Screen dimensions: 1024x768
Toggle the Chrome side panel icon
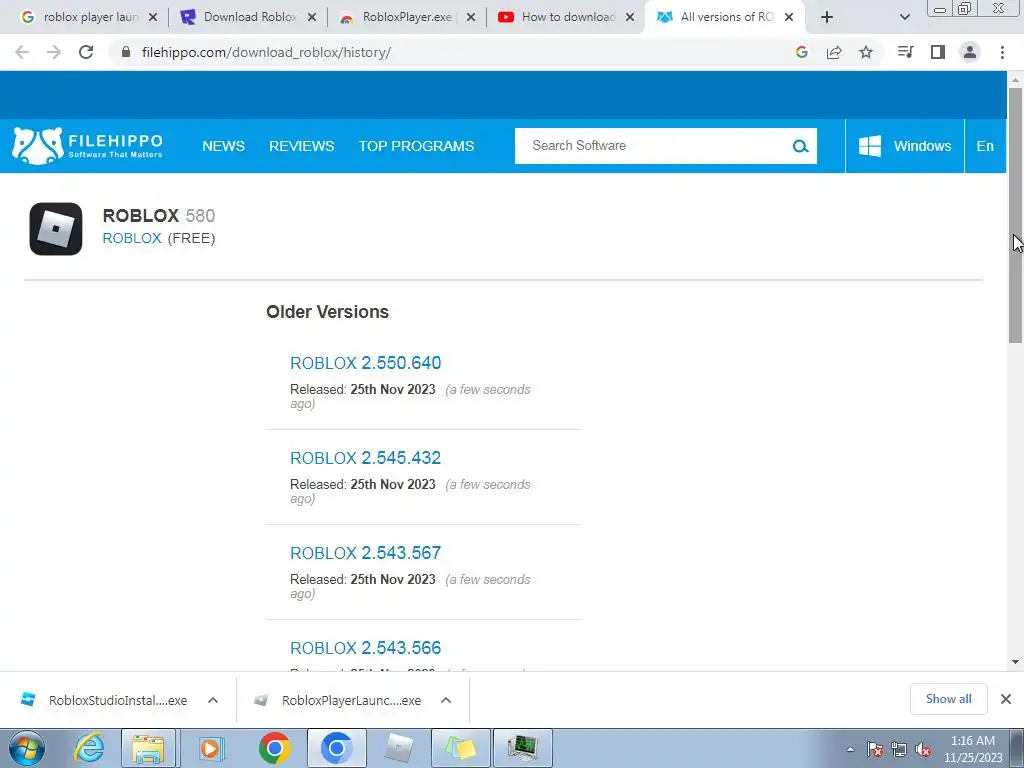[938, 52]
